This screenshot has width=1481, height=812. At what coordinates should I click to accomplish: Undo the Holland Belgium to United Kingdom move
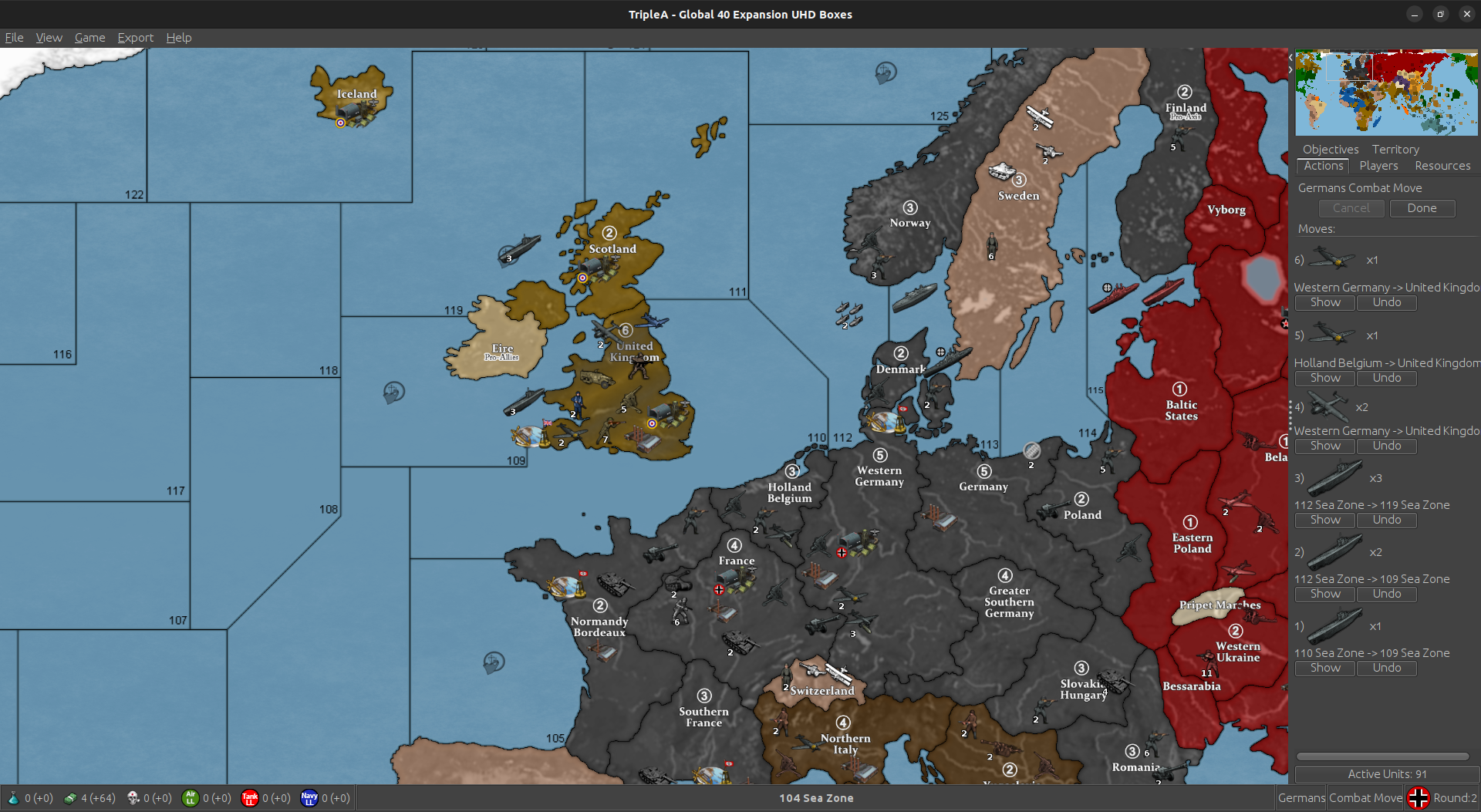pos(1386,378)
